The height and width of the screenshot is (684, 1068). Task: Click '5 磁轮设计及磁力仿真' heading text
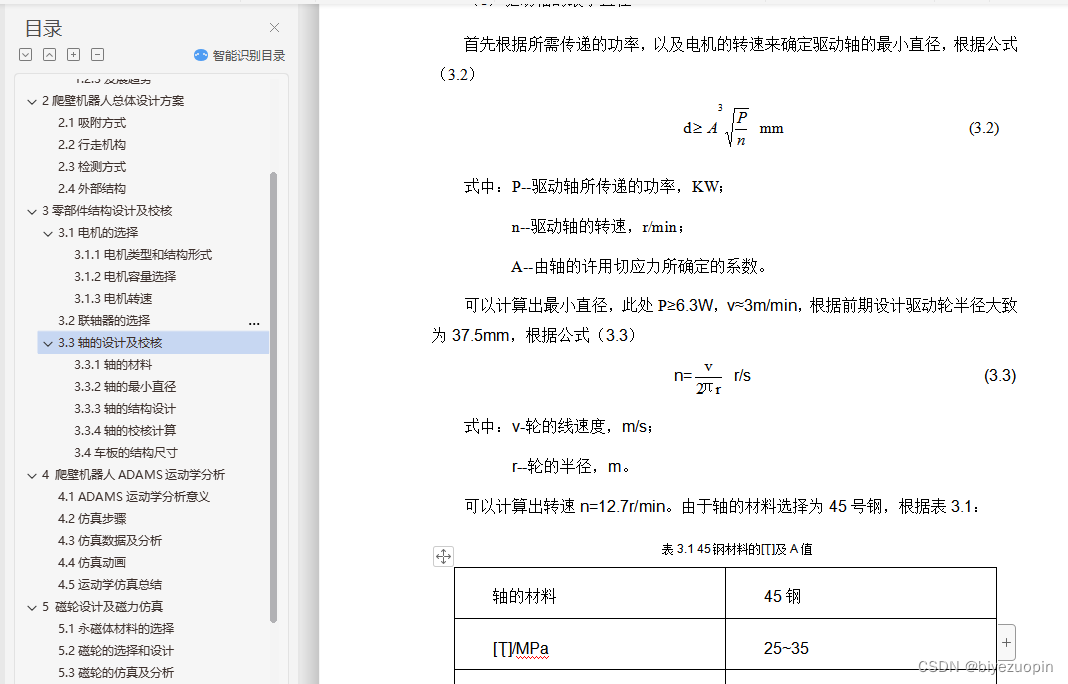(102, 606)
